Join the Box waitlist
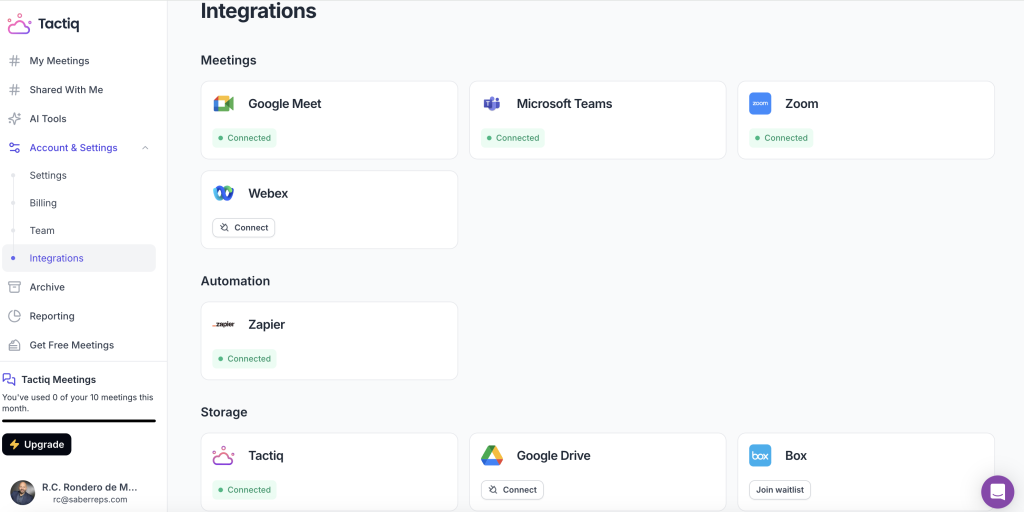1024x512 pixels. click(780, 490)
